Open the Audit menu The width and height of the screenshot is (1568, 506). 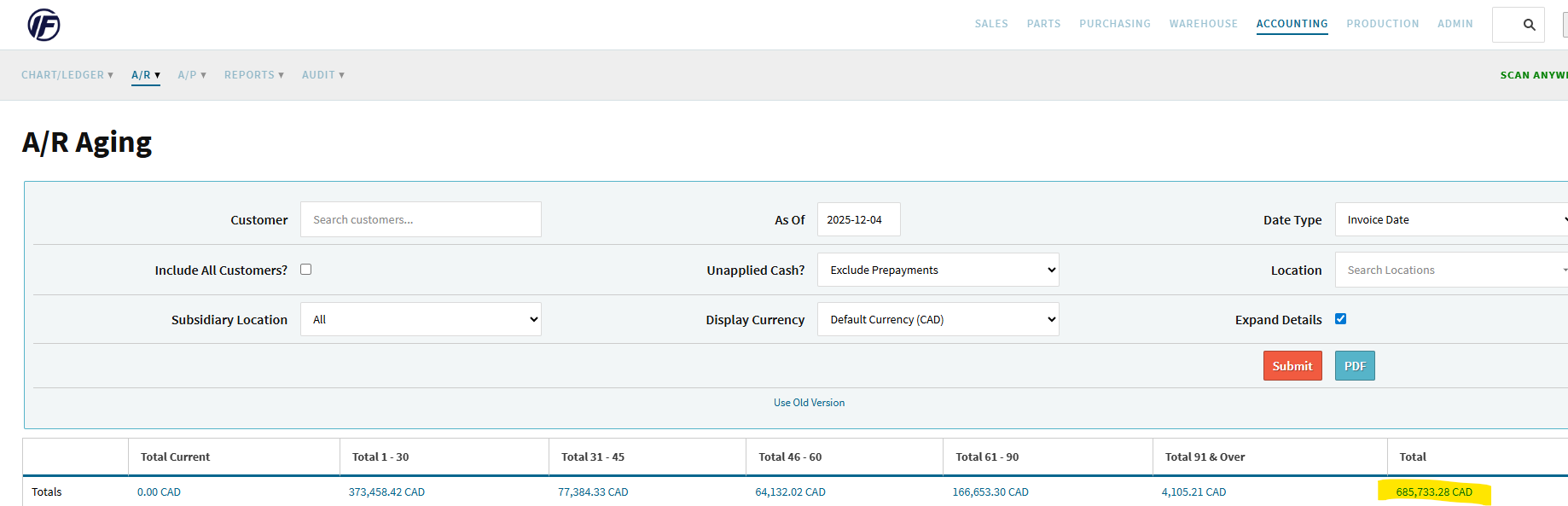click(322, 75)
